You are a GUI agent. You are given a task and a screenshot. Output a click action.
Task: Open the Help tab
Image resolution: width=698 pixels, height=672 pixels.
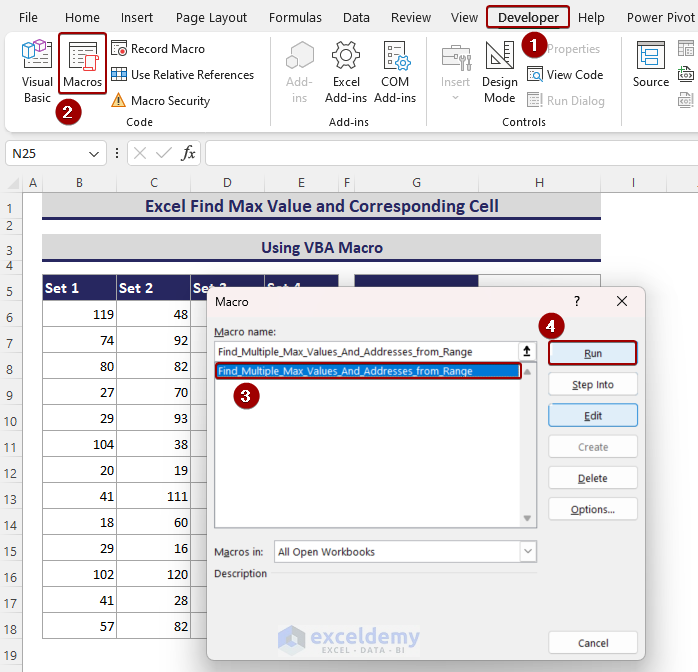tap(591, 17)
